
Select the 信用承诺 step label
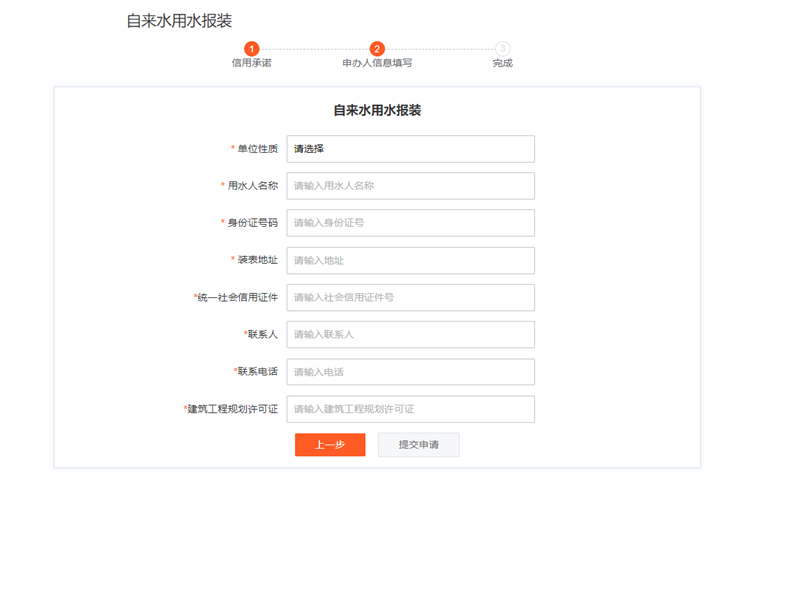coord(252,63)
